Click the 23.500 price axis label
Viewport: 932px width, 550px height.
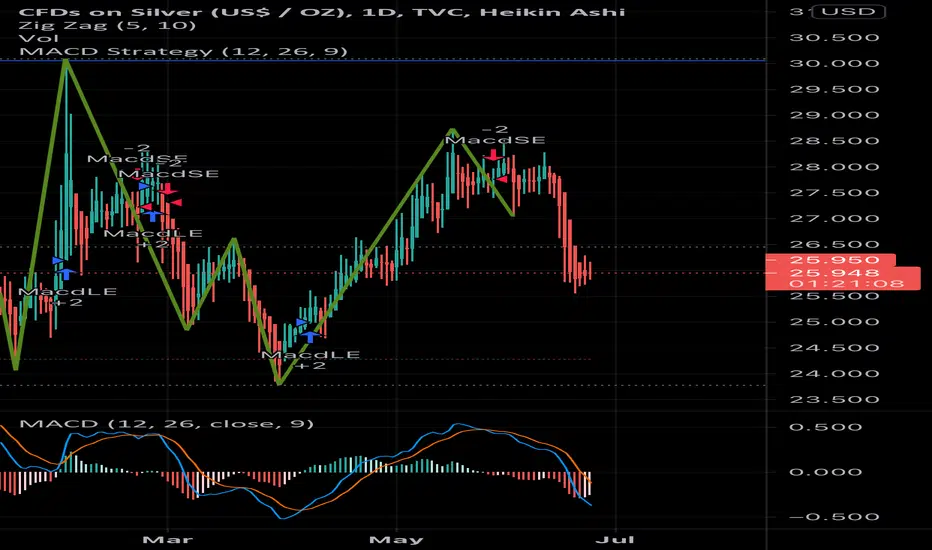click(x=834, y=399)
